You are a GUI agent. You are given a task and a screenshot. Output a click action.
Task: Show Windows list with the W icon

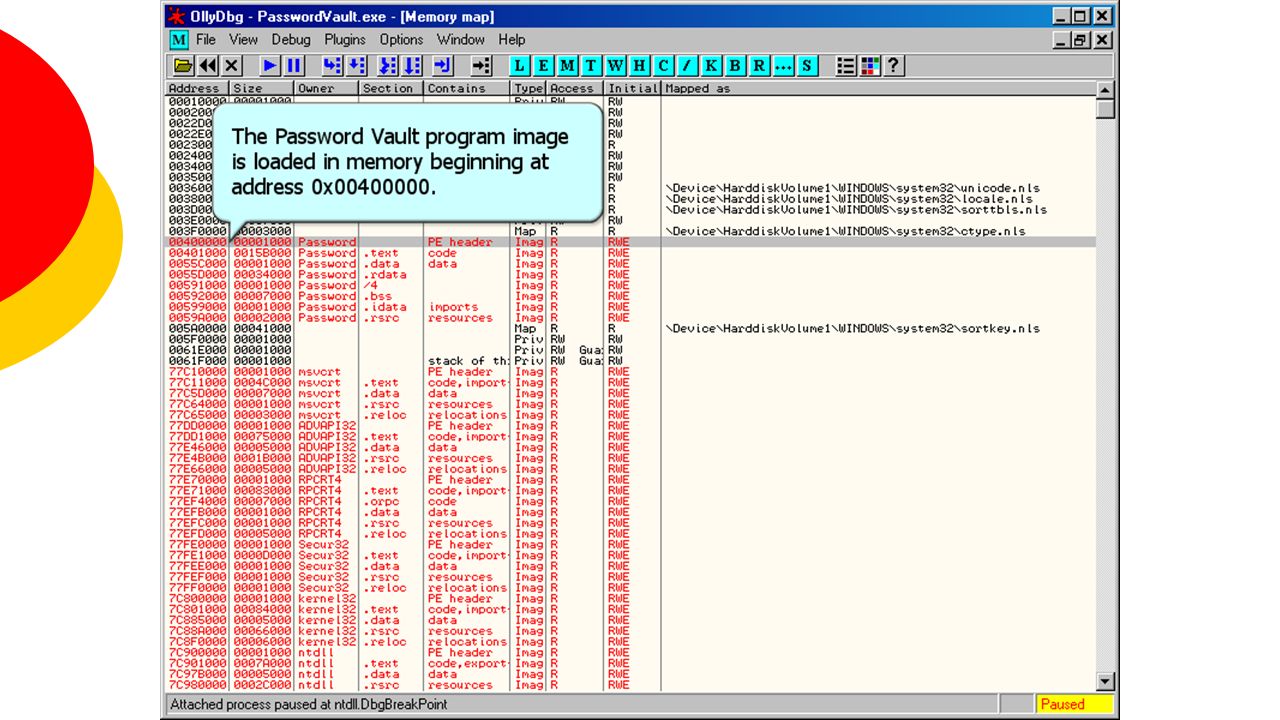point(615,66)
